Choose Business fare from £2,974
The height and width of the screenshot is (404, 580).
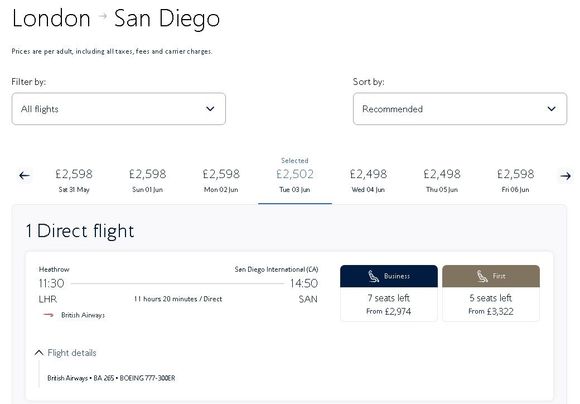coord(389,293)
